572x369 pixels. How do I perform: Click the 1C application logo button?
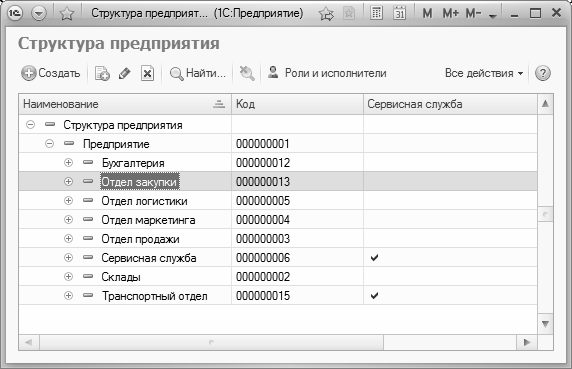point(15,13)
